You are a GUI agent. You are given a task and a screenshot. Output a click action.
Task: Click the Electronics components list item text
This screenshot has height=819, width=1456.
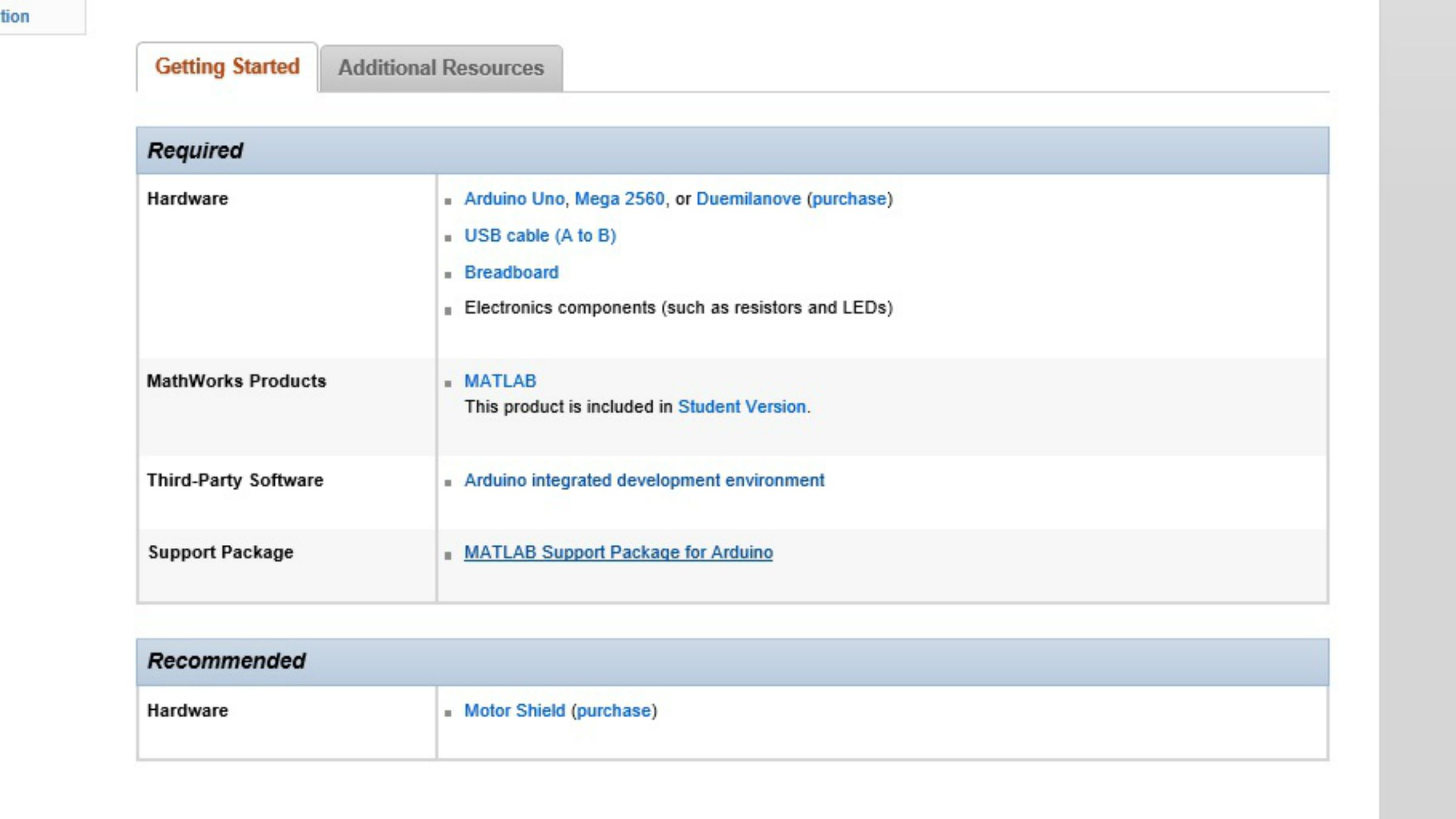pos(678,308)
